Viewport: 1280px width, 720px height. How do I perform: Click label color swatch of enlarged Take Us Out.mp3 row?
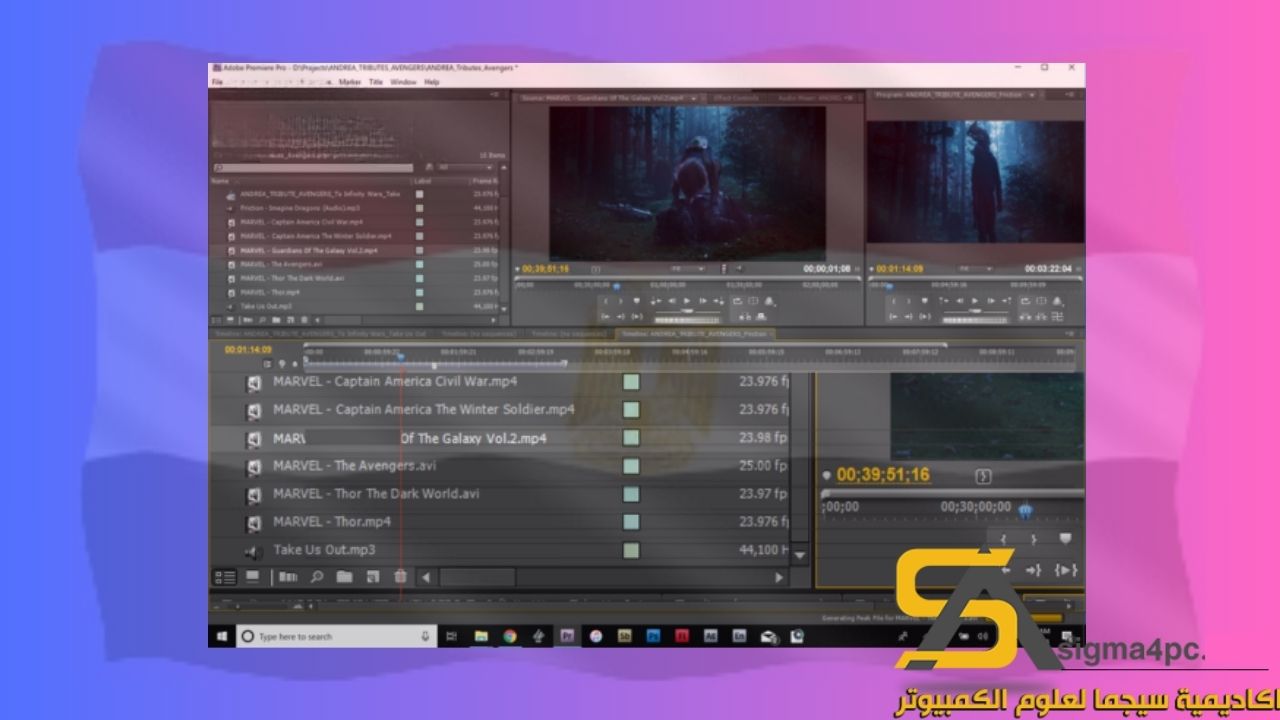[x=631, y=550]
